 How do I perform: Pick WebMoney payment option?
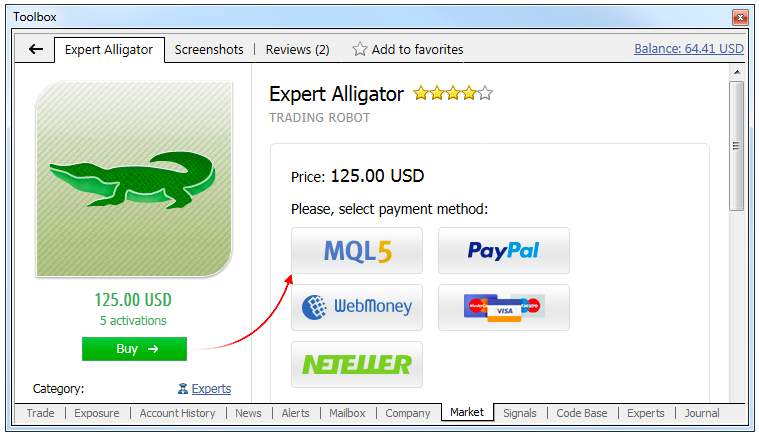pos(357,307)
